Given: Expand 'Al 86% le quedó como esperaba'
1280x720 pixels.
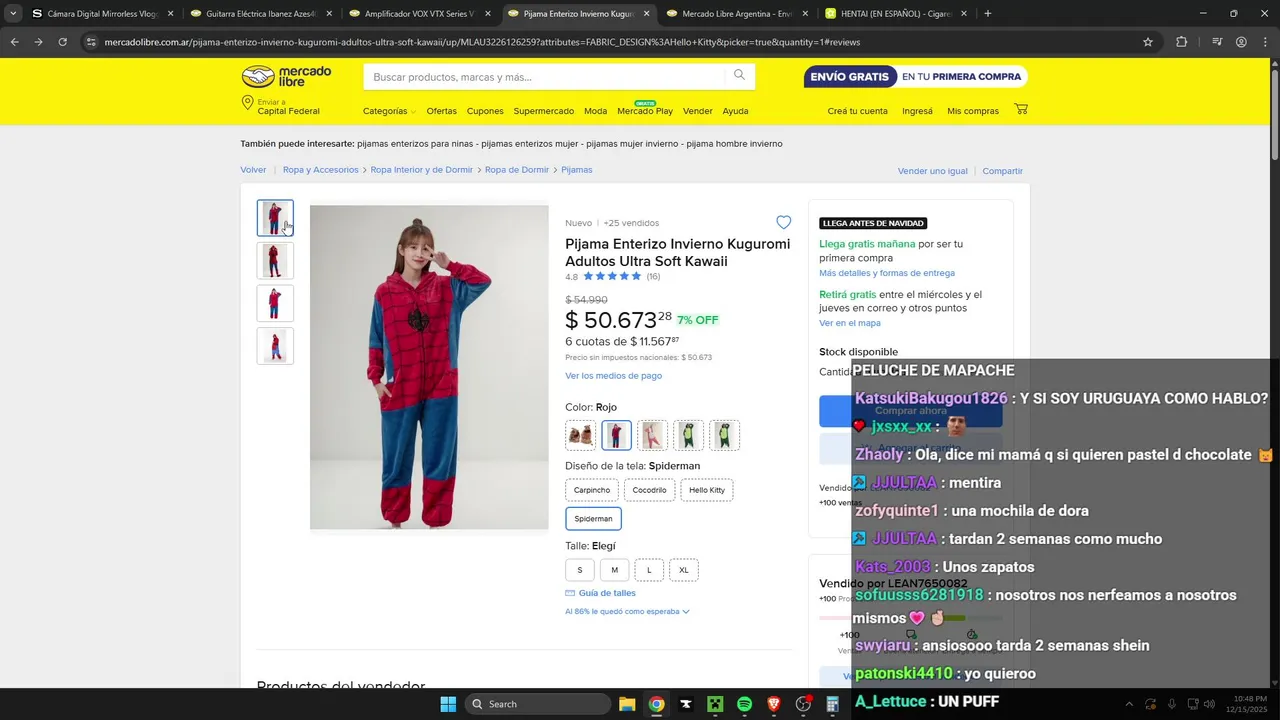Looking at the screenshot, I should pos(627,611).
